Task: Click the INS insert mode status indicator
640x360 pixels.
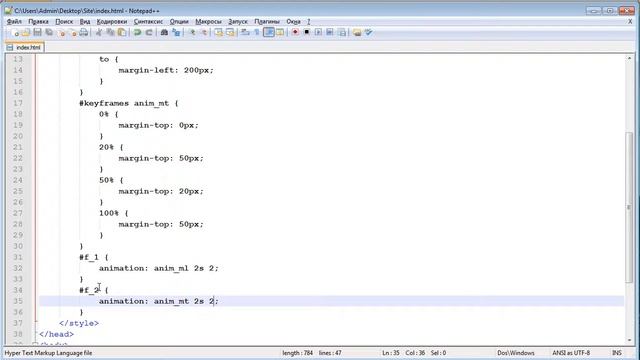Action: [x=617, y=353]
